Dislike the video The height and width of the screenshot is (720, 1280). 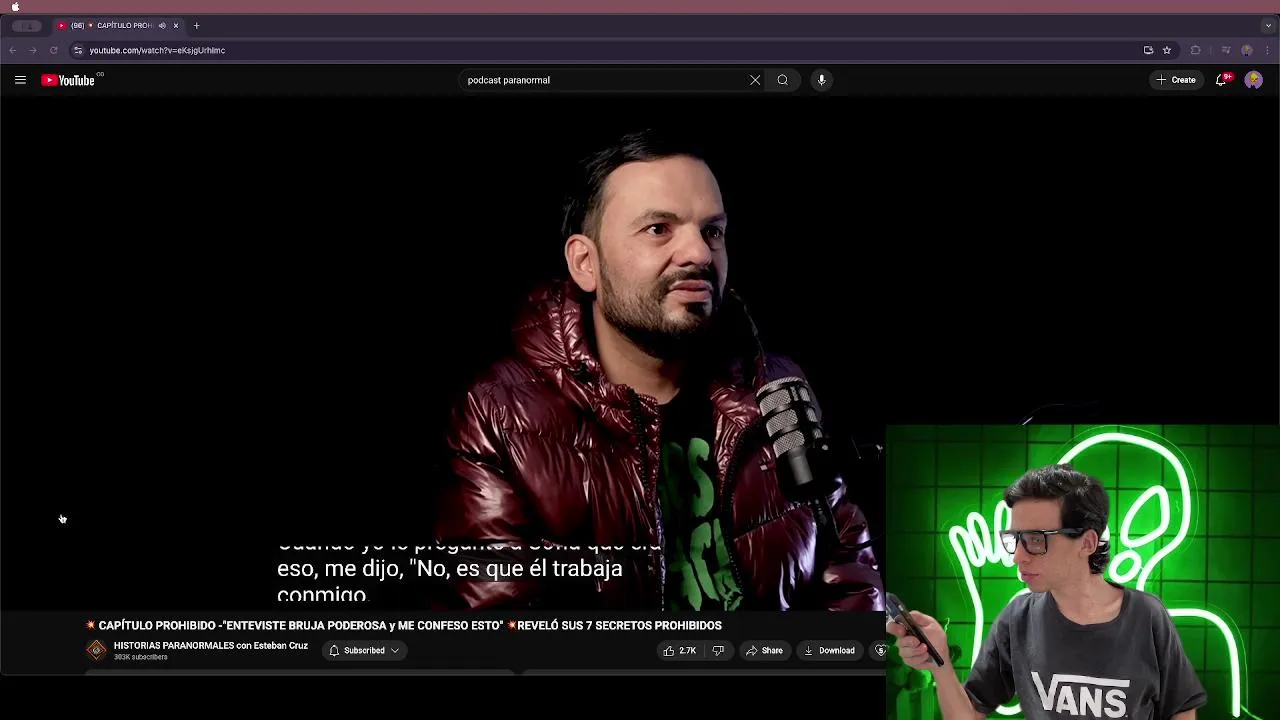point(718,651)
